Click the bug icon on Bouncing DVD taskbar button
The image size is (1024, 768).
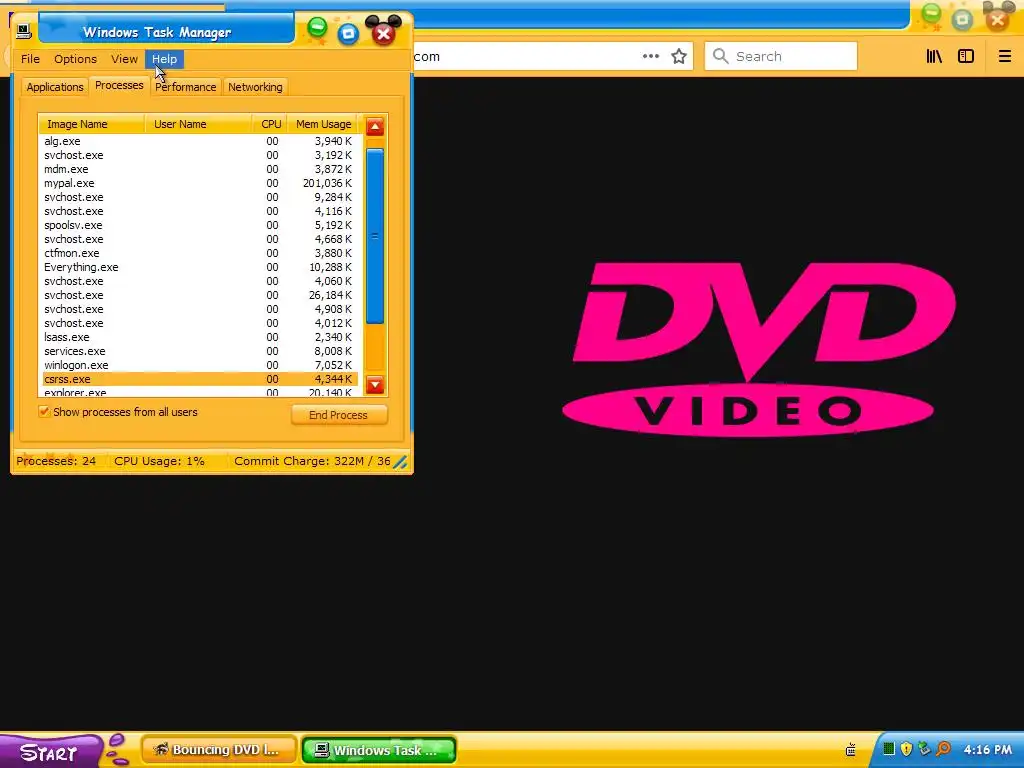[161, 750]
